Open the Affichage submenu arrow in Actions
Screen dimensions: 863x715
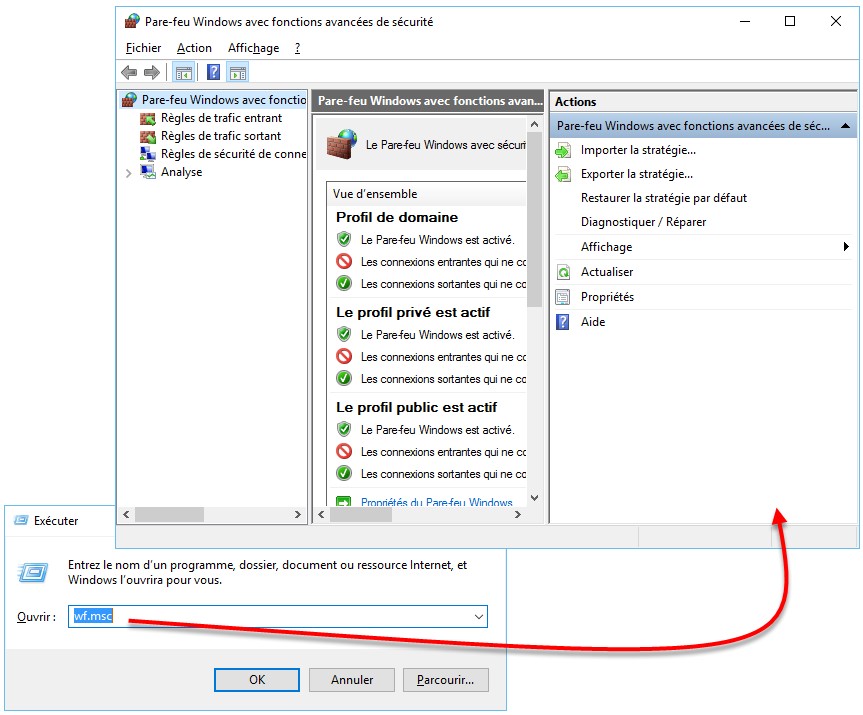click(845, 247)
